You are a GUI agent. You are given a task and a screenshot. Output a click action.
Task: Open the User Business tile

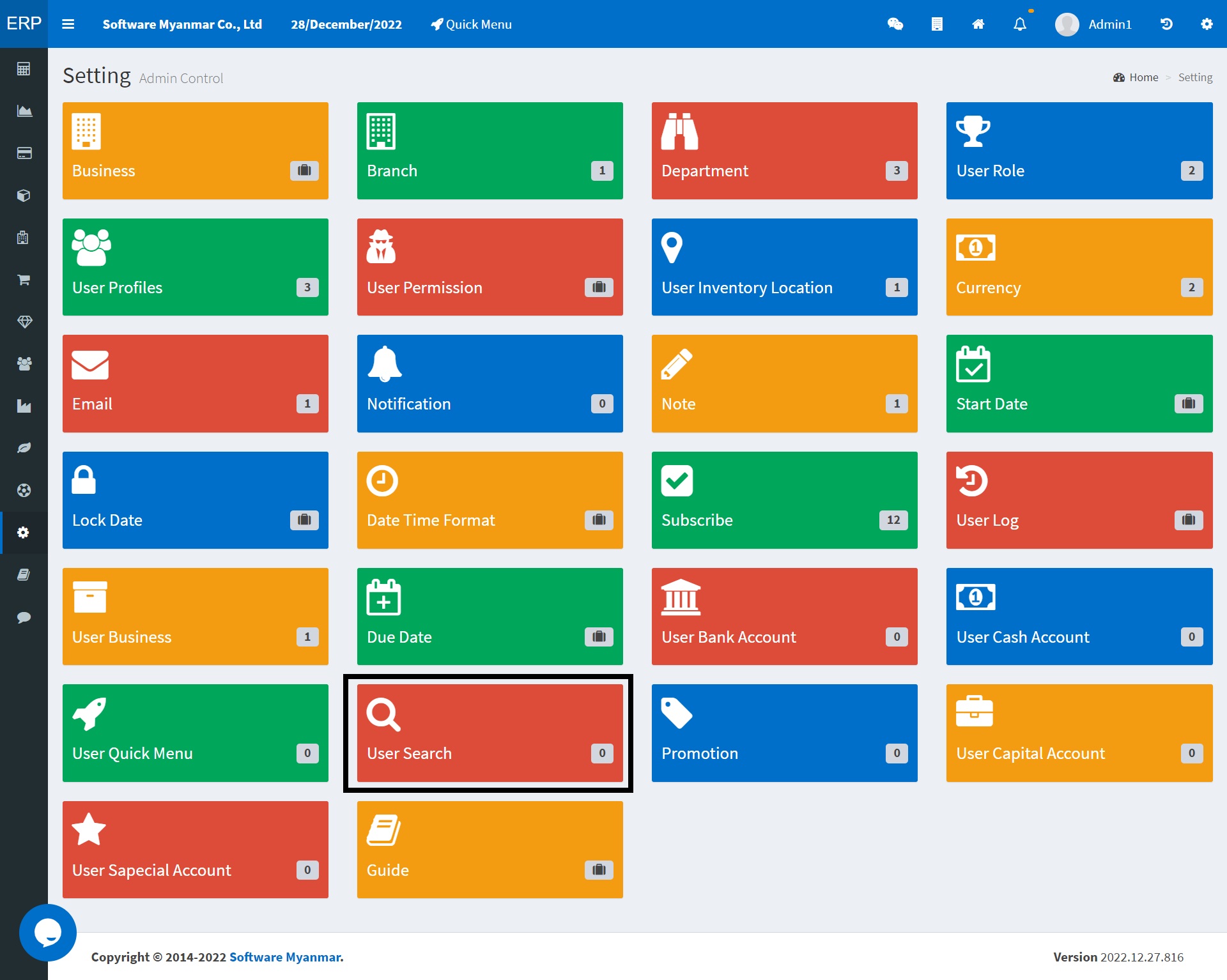(x=196, y=616)
